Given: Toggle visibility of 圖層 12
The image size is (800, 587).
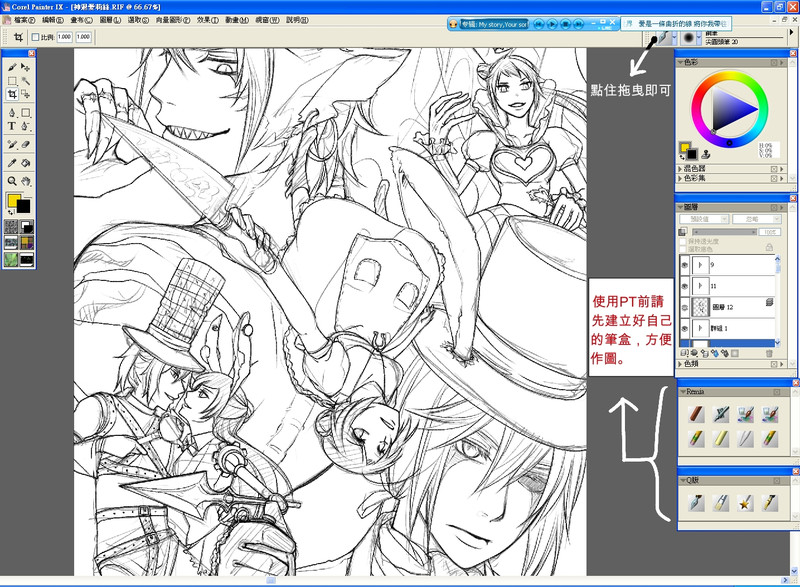Looking at the screenshot, I should 685,307.
